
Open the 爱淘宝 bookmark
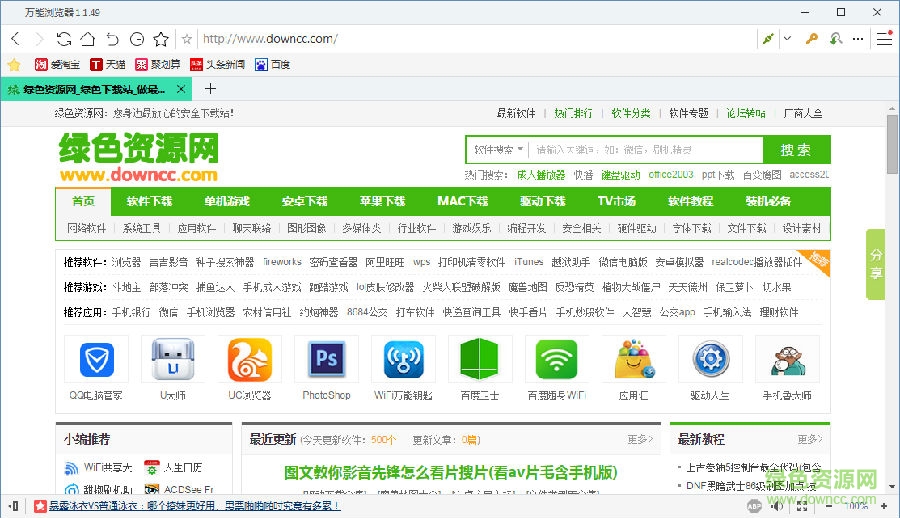tap(57, 64)
